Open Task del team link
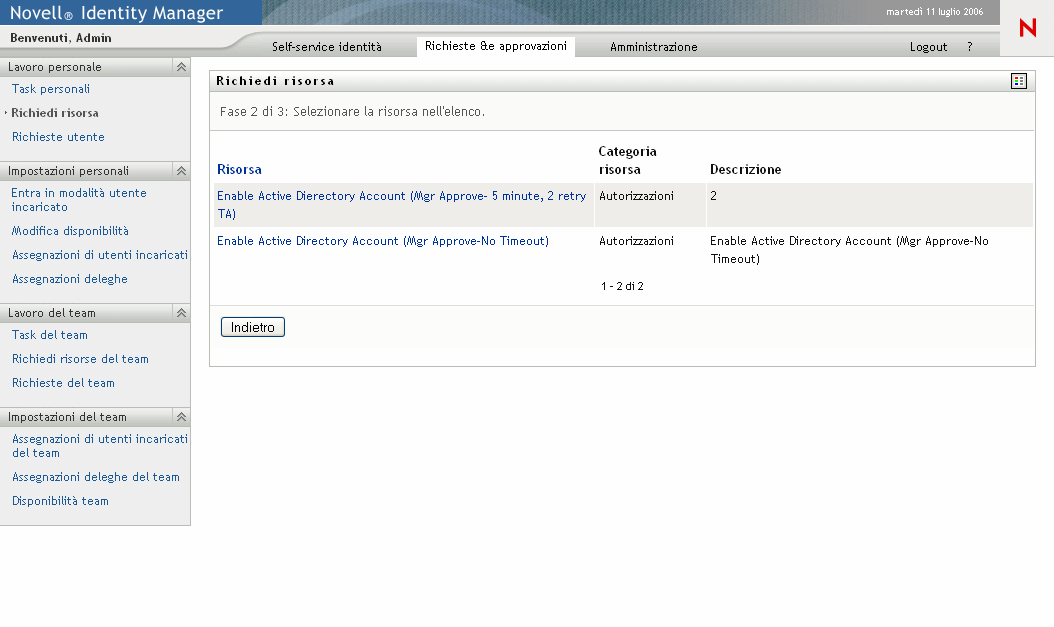The image size is (1054, 627). click(50, 335)
